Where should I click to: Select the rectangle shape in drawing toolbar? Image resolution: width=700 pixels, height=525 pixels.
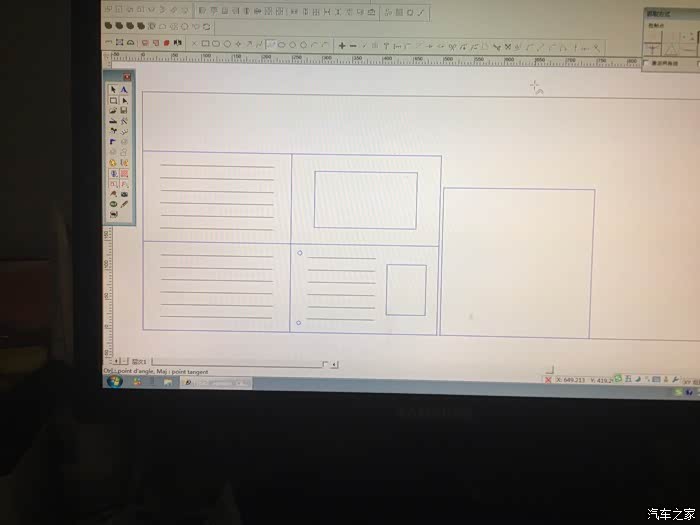click(205, 44)
